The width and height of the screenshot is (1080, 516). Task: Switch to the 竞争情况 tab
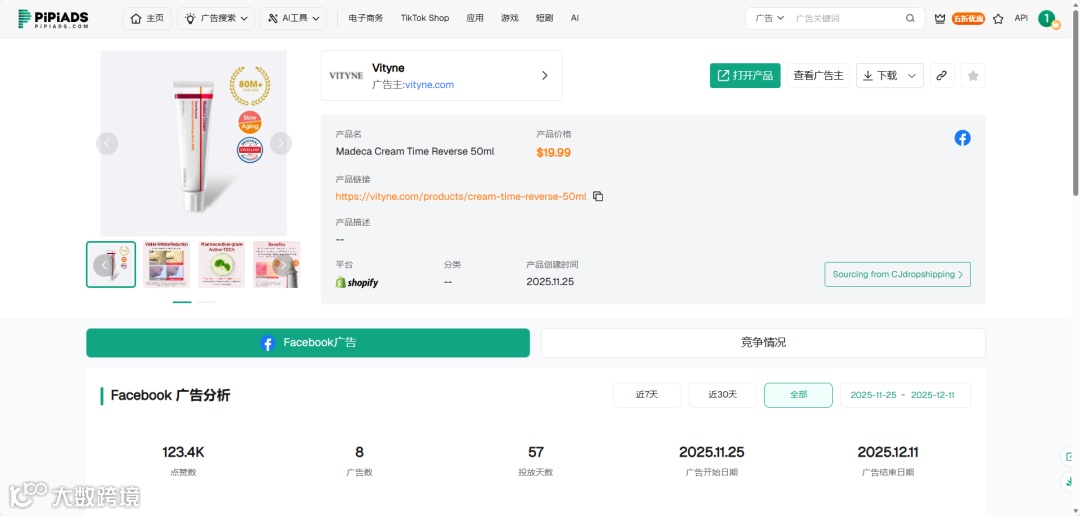(x=763, y=343)
